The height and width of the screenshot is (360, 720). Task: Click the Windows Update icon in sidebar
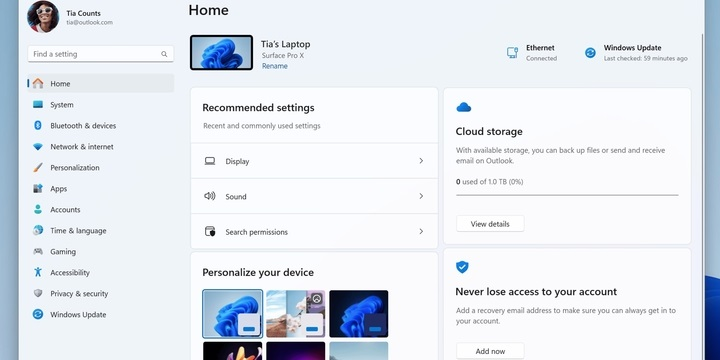(x=38, y=315)
